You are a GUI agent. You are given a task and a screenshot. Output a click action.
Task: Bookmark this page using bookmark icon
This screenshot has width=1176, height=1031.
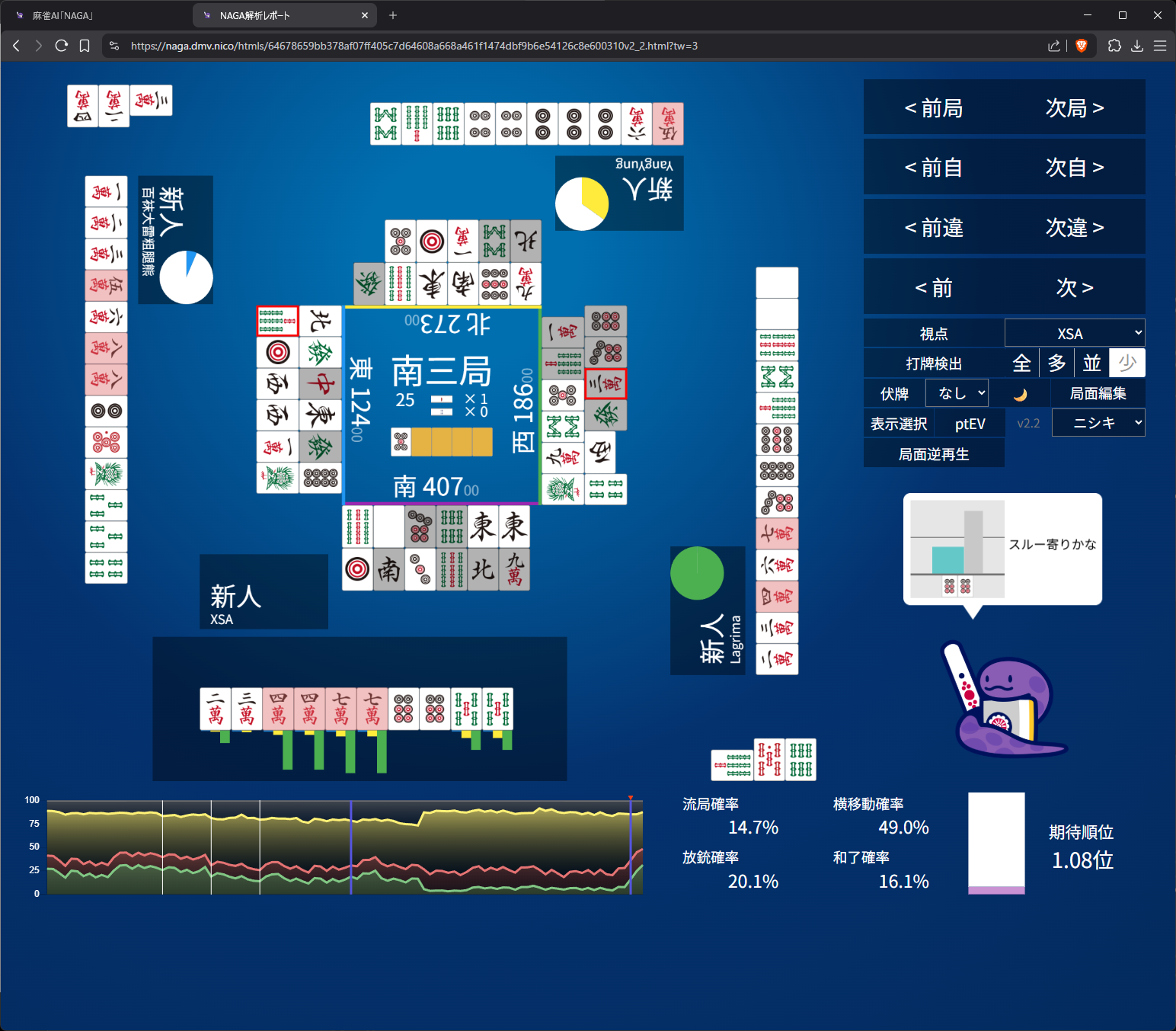tap(85, 46)
